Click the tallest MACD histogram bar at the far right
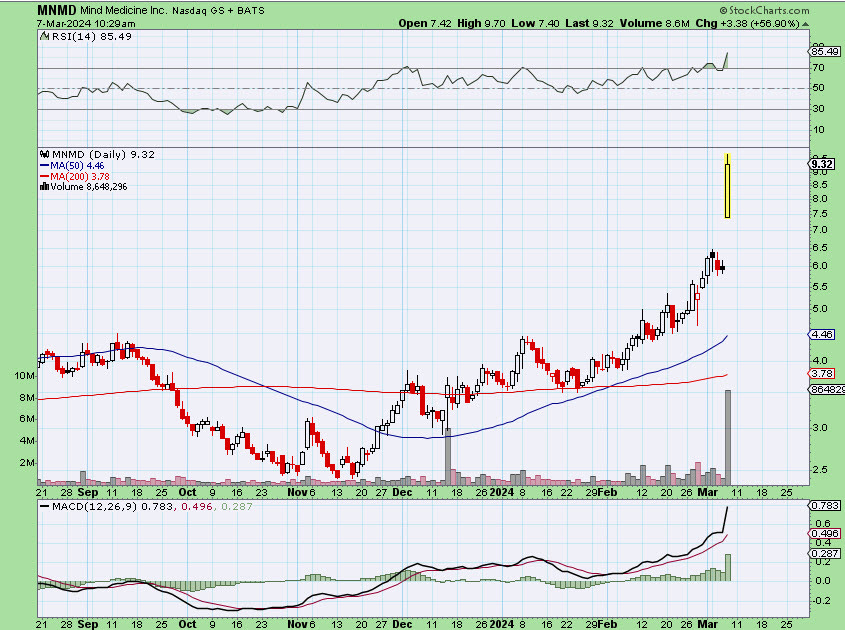This screenshot has height=630, width=845. [x=728, y=567]
